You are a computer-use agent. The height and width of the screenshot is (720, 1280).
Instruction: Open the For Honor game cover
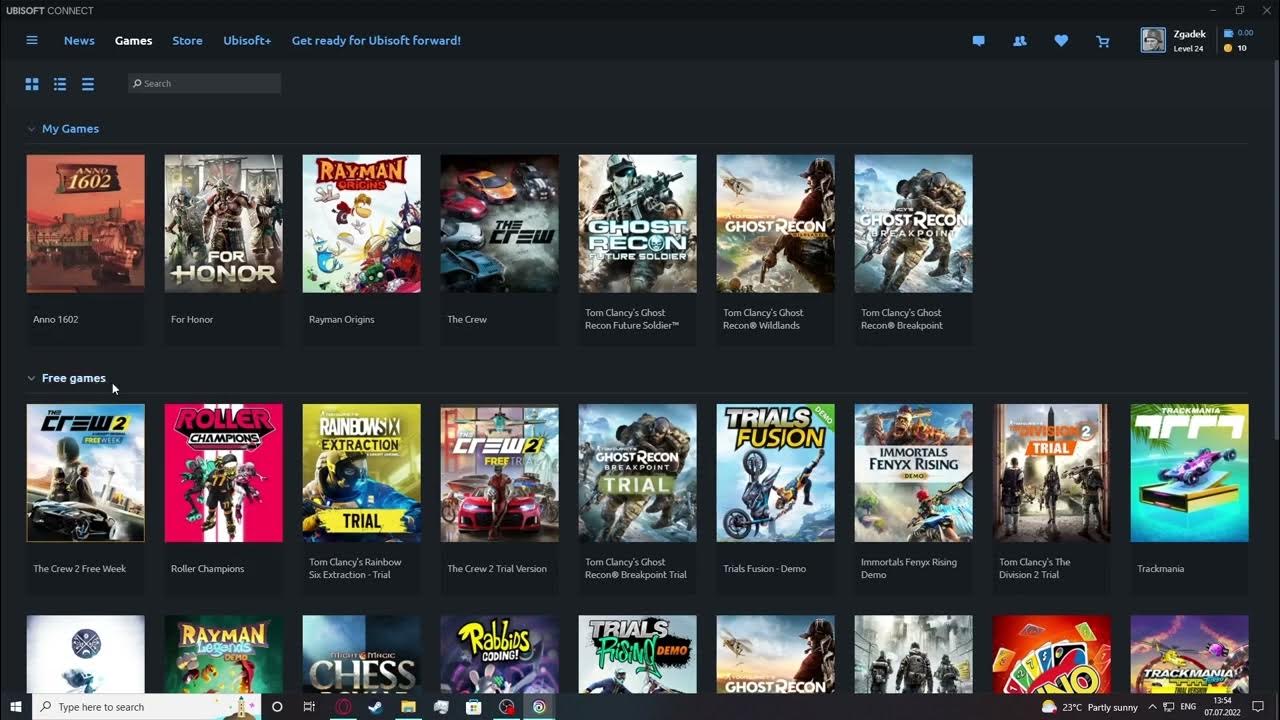tap(223, 223)
